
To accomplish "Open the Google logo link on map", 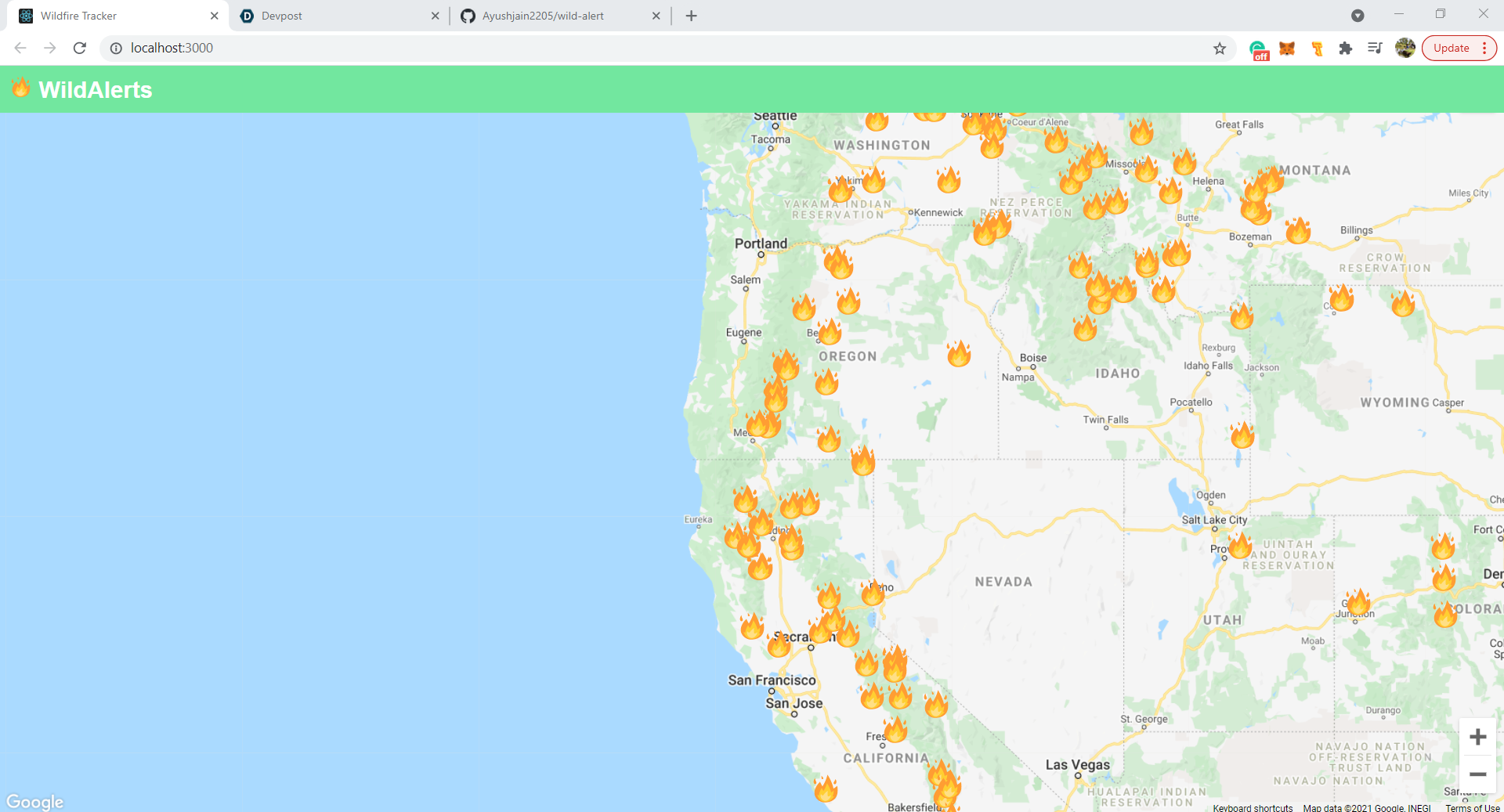I will tap(34, 802).
